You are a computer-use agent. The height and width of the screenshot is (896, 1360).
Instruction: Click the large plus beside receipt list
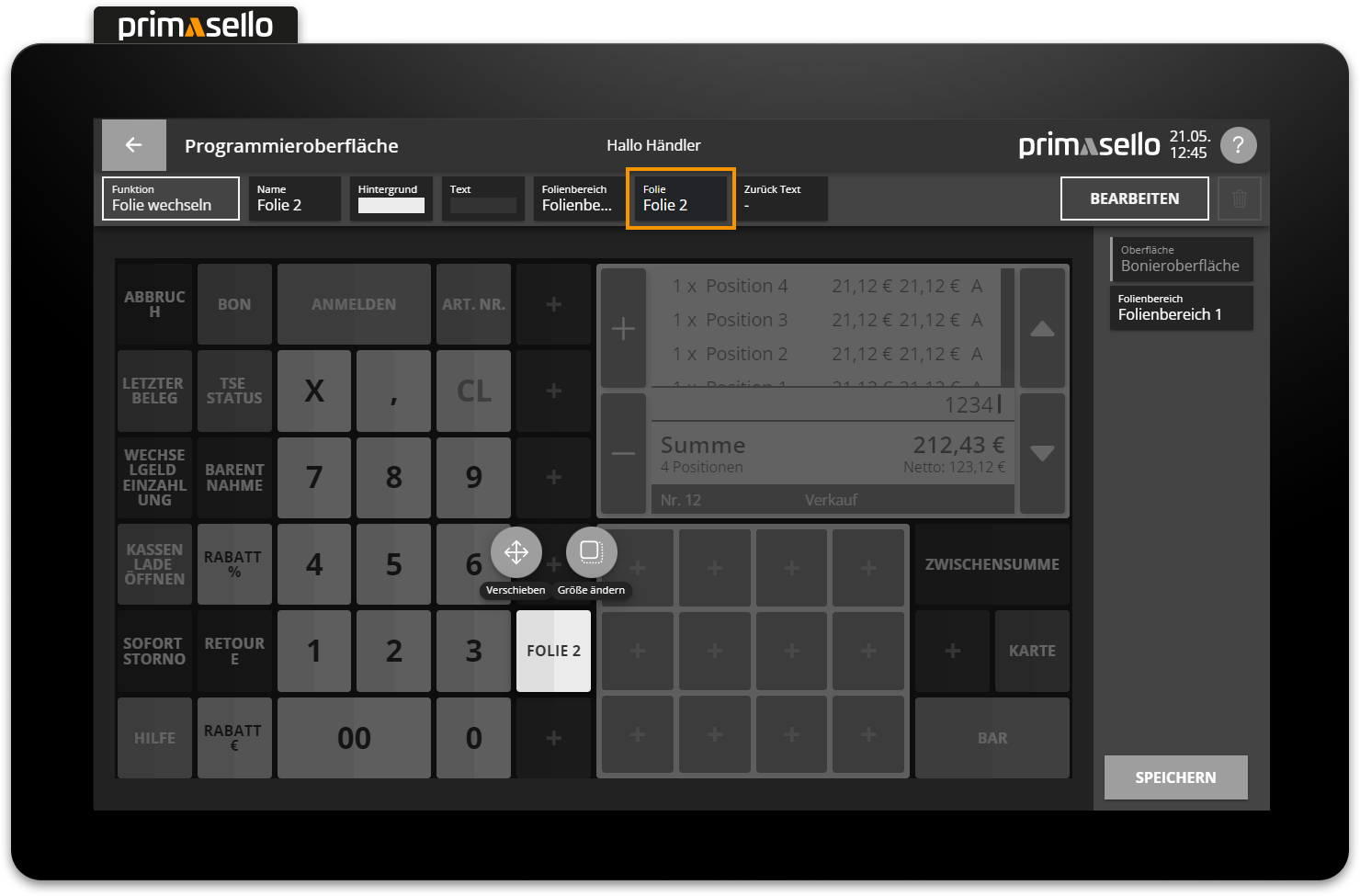[x=623, y=328]
